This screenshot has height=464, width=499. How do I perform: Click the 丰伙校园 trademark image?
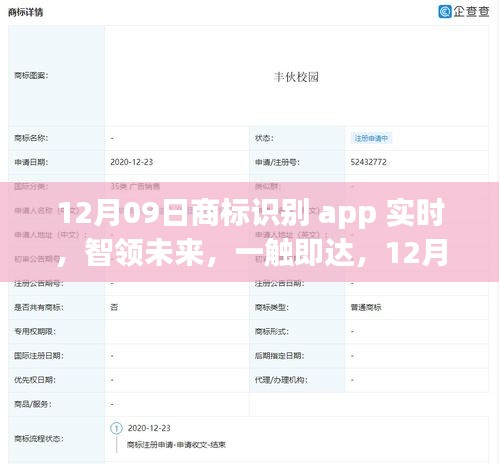[x=296, y=77]
